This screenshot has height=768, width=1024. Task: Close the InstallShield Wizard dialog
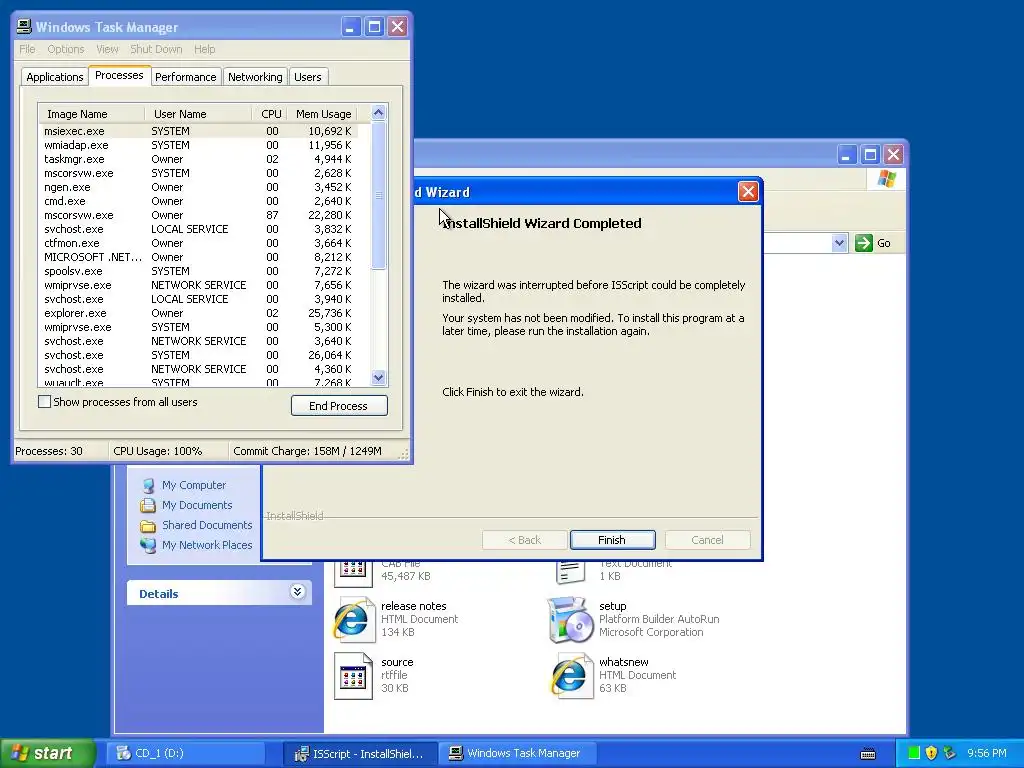point(748,191)
